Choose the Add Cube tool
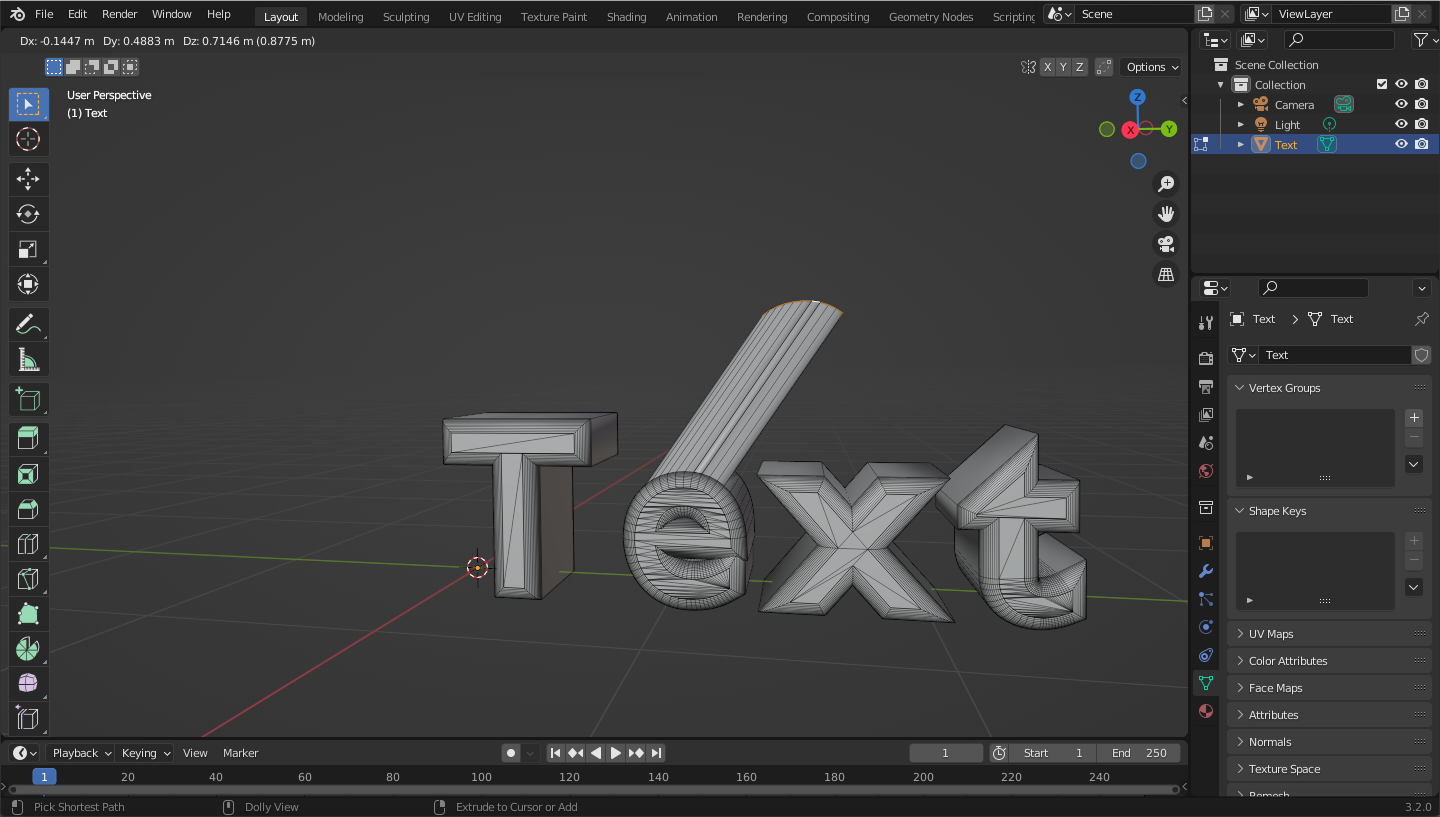Image resolution: width=1440 pixels, height=817 pixels. [x=29, y=400]
